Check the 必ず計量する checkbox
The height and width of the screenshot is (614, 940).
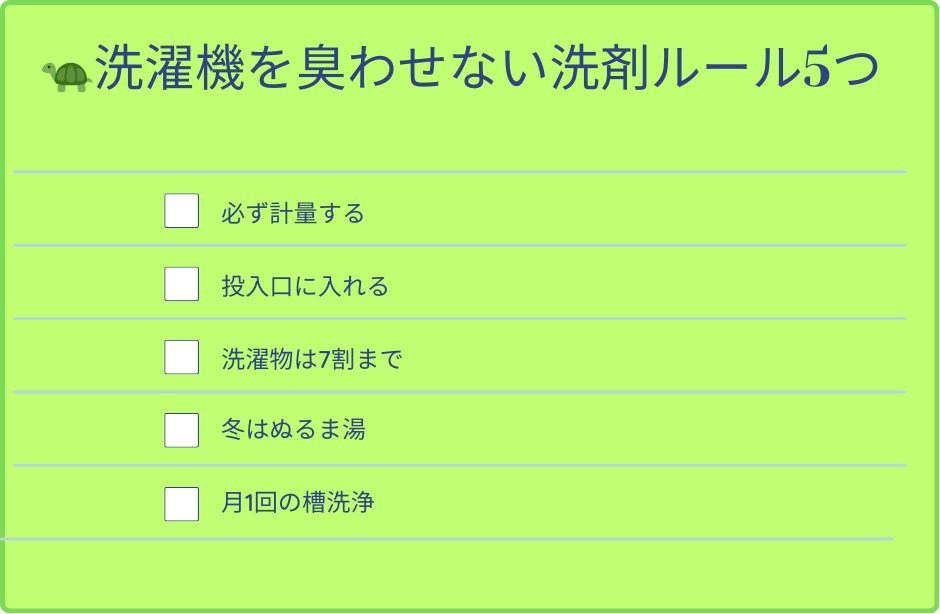pyautogui.click(x=181, y=211)
